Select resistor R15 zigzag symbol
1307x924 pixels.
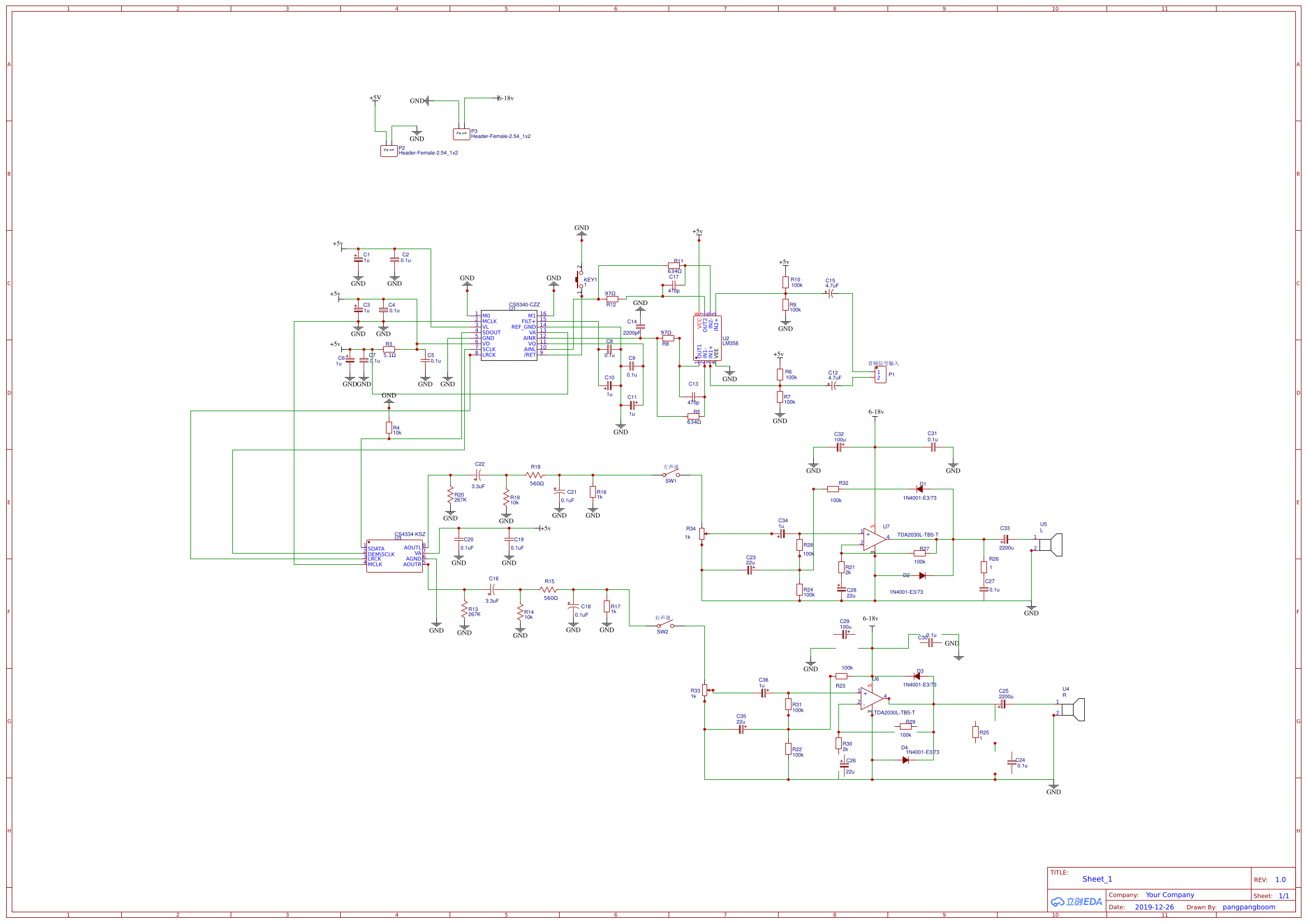pos(548,589)
